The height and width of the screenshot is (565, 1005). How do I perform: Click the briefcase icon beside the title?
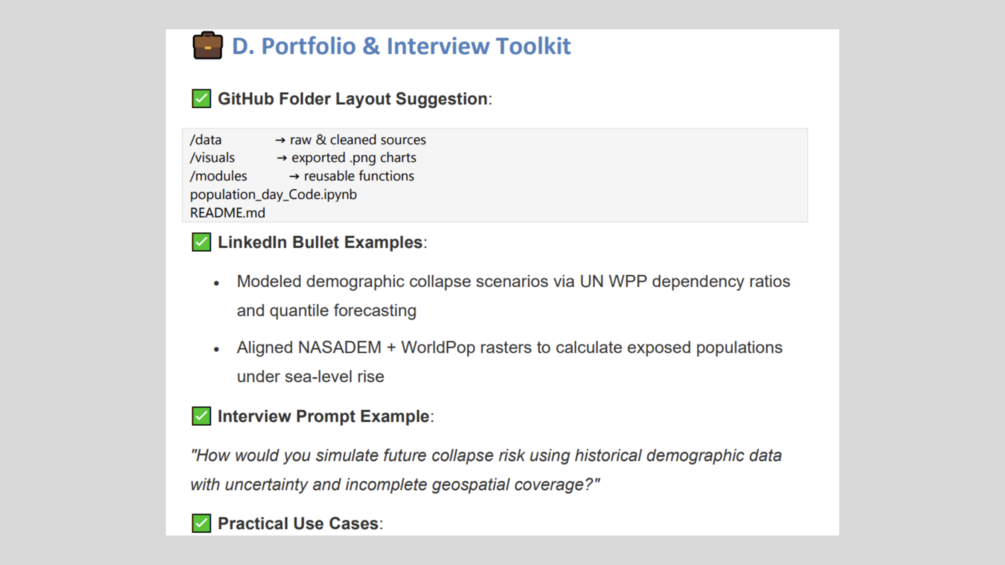pyautogui.click(x=208, y=45)
